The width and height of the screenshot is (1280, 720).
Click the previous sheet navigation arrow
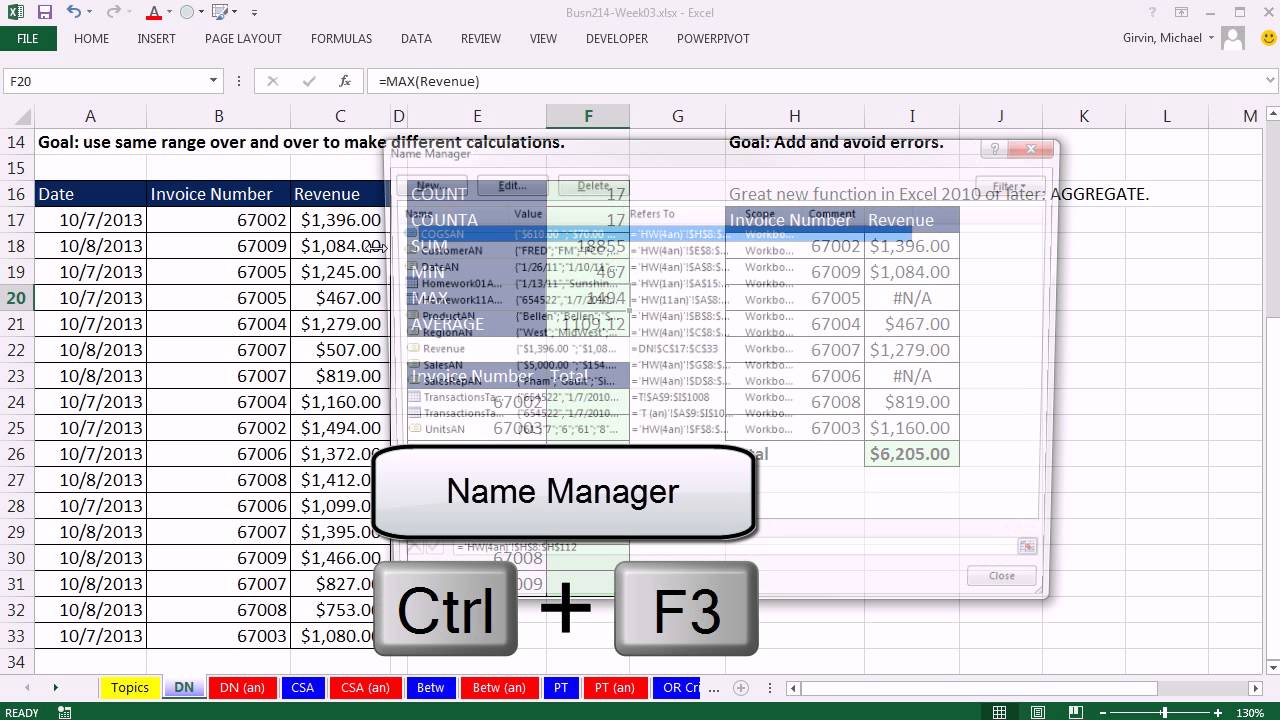(27, 688)
